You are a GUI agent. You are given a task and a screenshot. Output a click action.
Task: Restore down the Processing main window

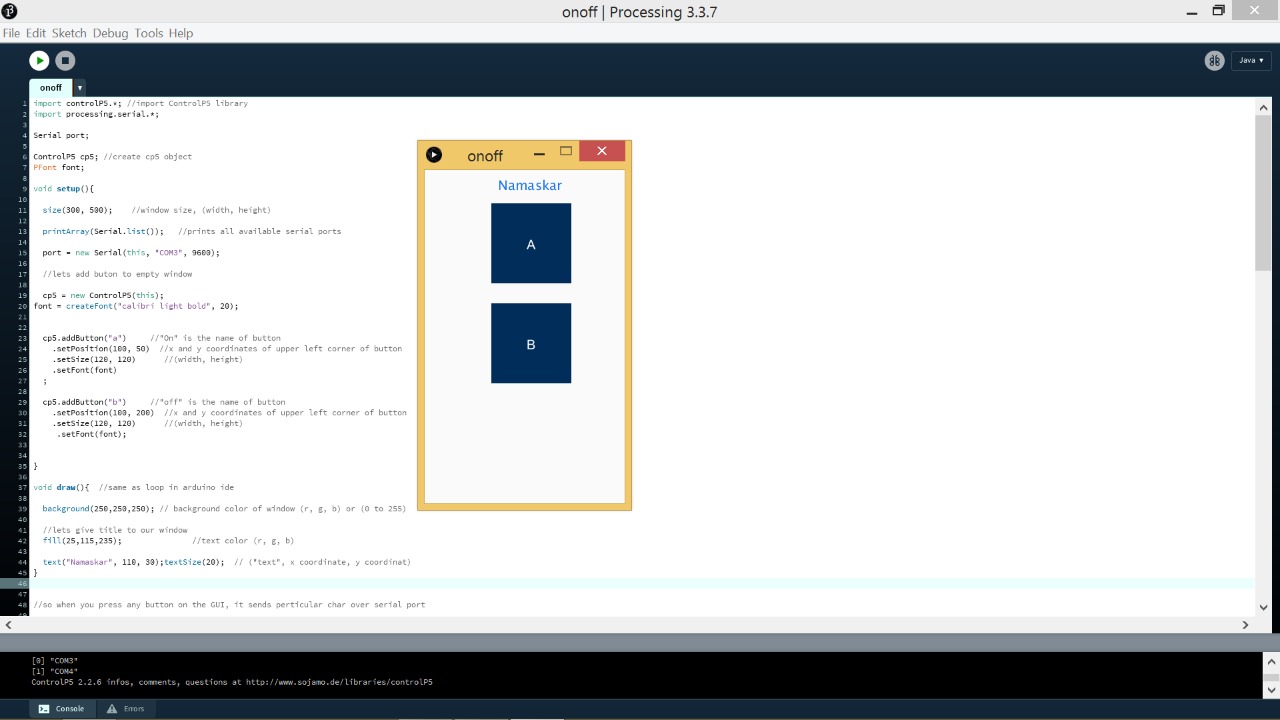coord(1218,10)
